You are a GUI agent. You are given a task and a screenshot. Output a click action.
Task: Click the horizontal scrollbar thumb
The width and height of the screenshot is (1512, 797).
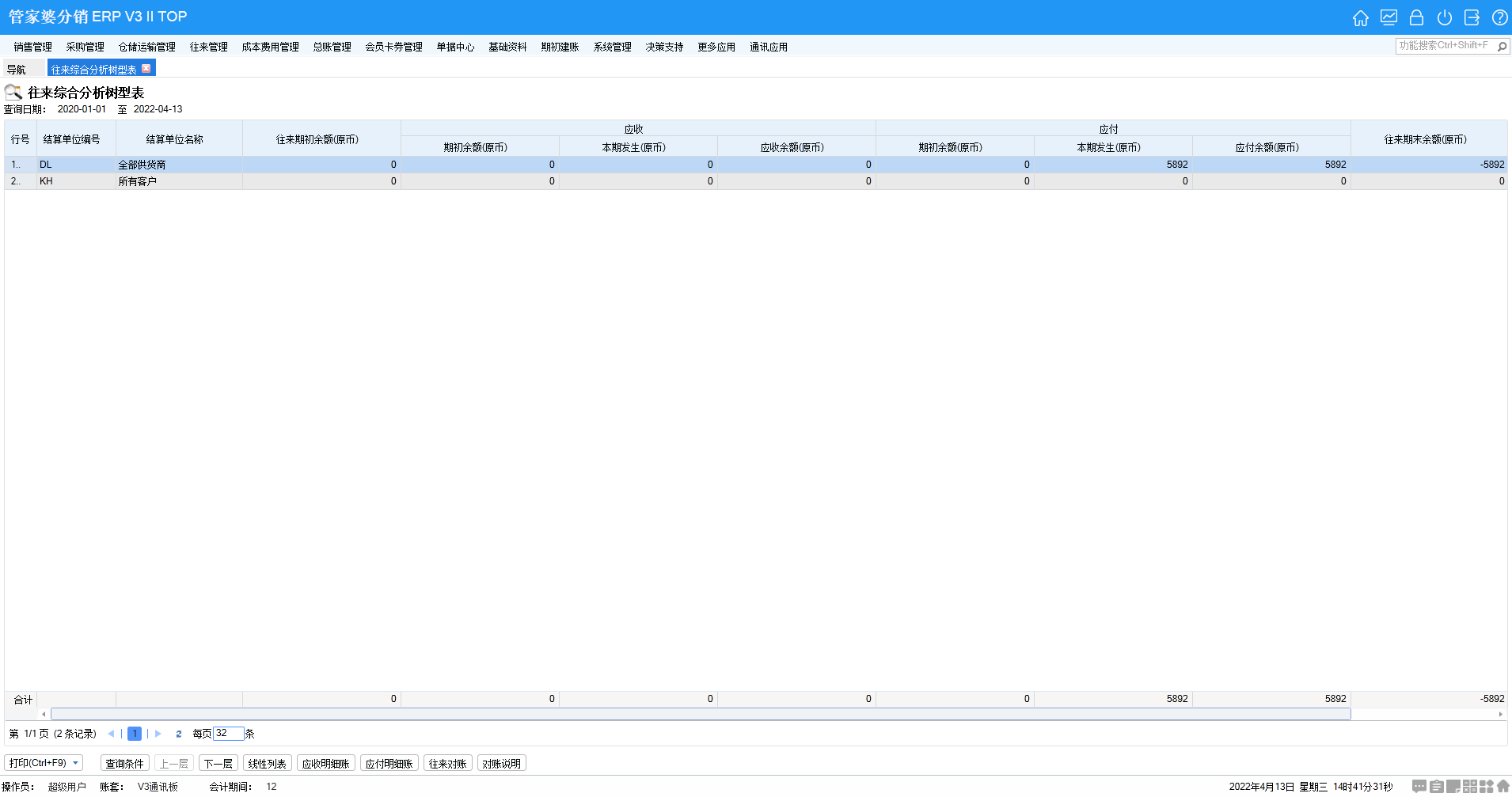pos(701,714)
